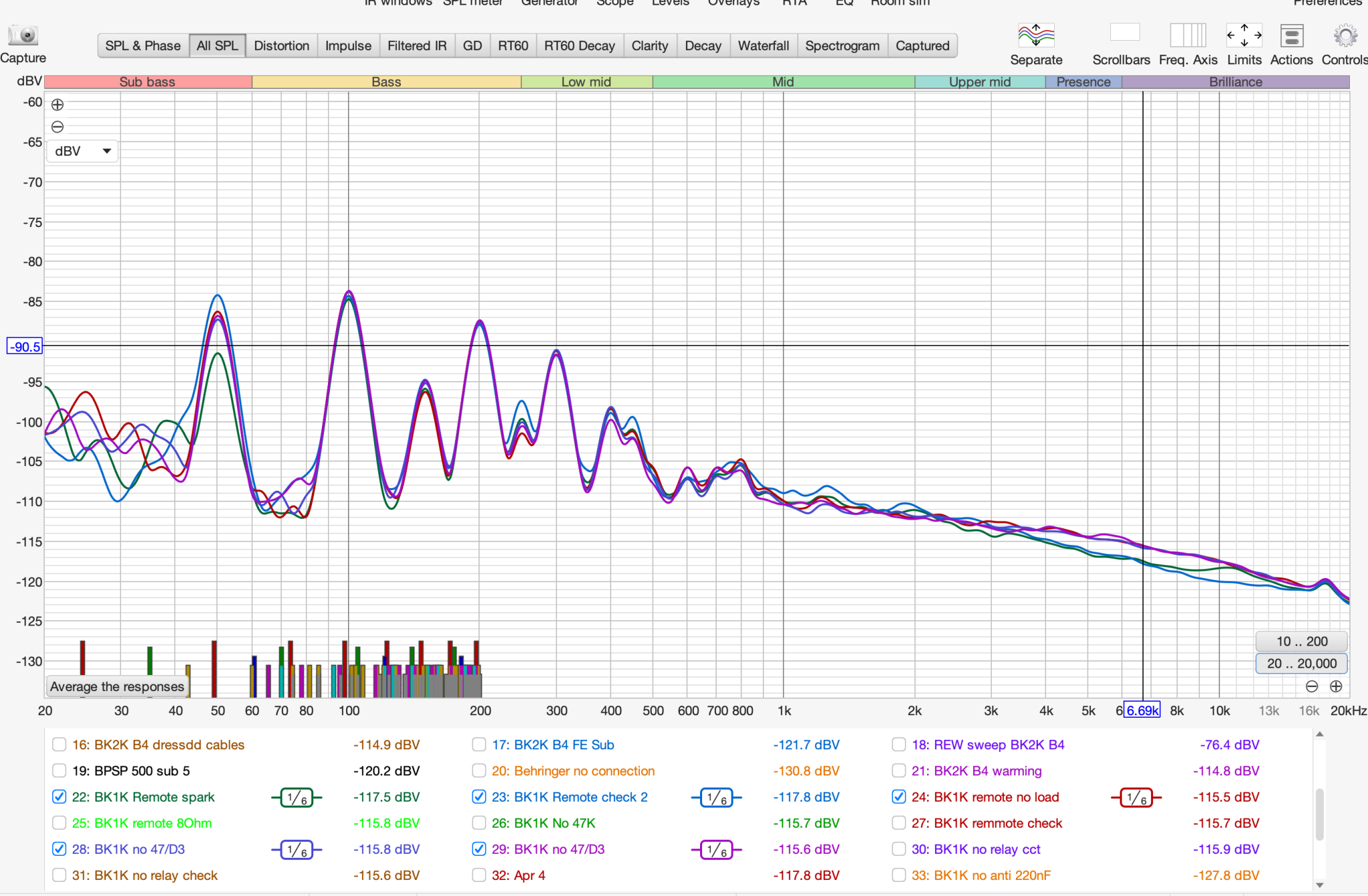Screen dimensions: 1368x896
Task: Zoom out horizontal axis minus icon
Action: coord(1312,686)
